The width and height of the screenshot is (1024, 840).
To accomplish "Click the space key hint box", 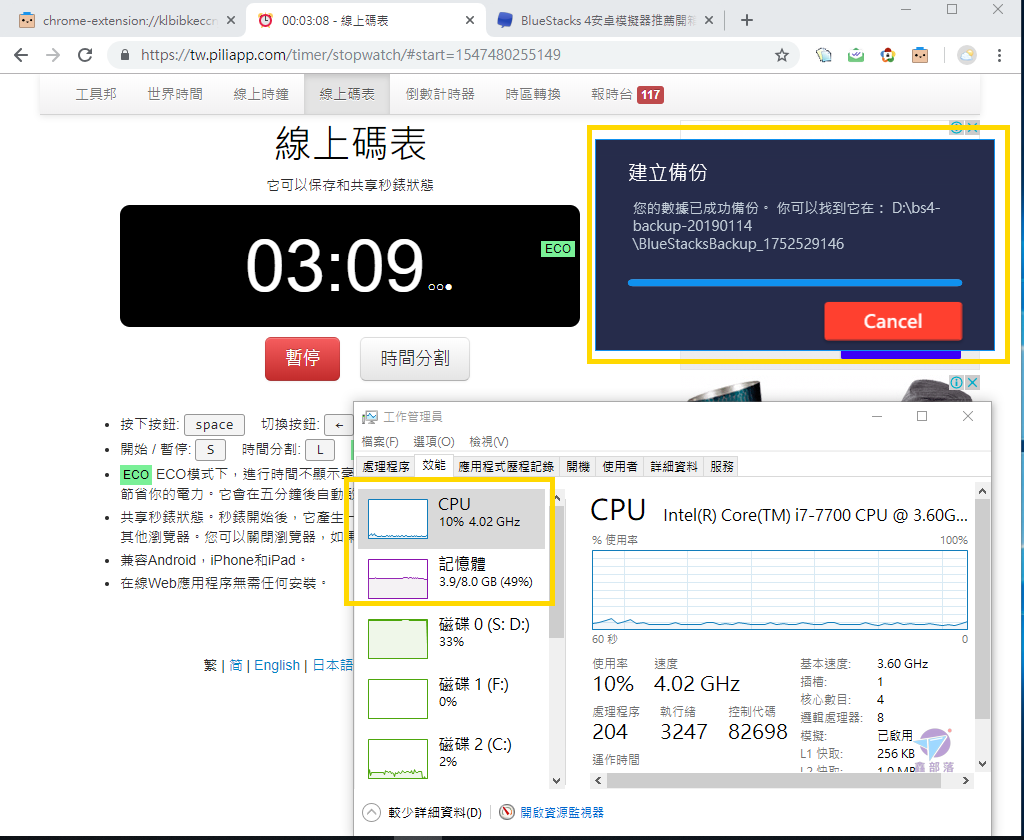I will pos(214,425).
